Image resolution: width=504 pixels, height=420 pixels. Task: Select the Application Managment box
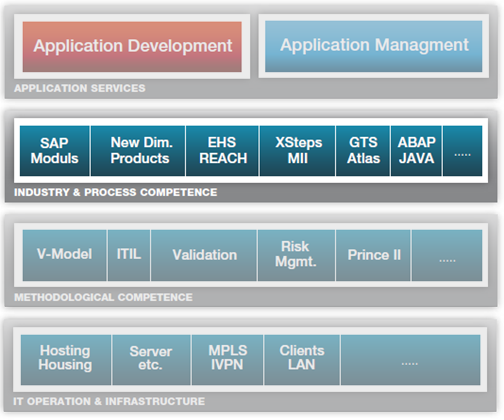(x=374, y=46)
